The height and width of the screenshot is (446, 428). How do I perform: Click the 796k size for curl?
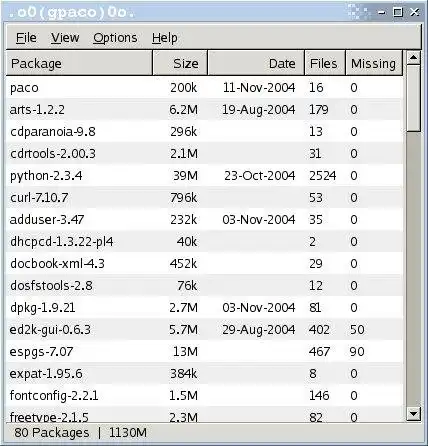coord(184,197)
